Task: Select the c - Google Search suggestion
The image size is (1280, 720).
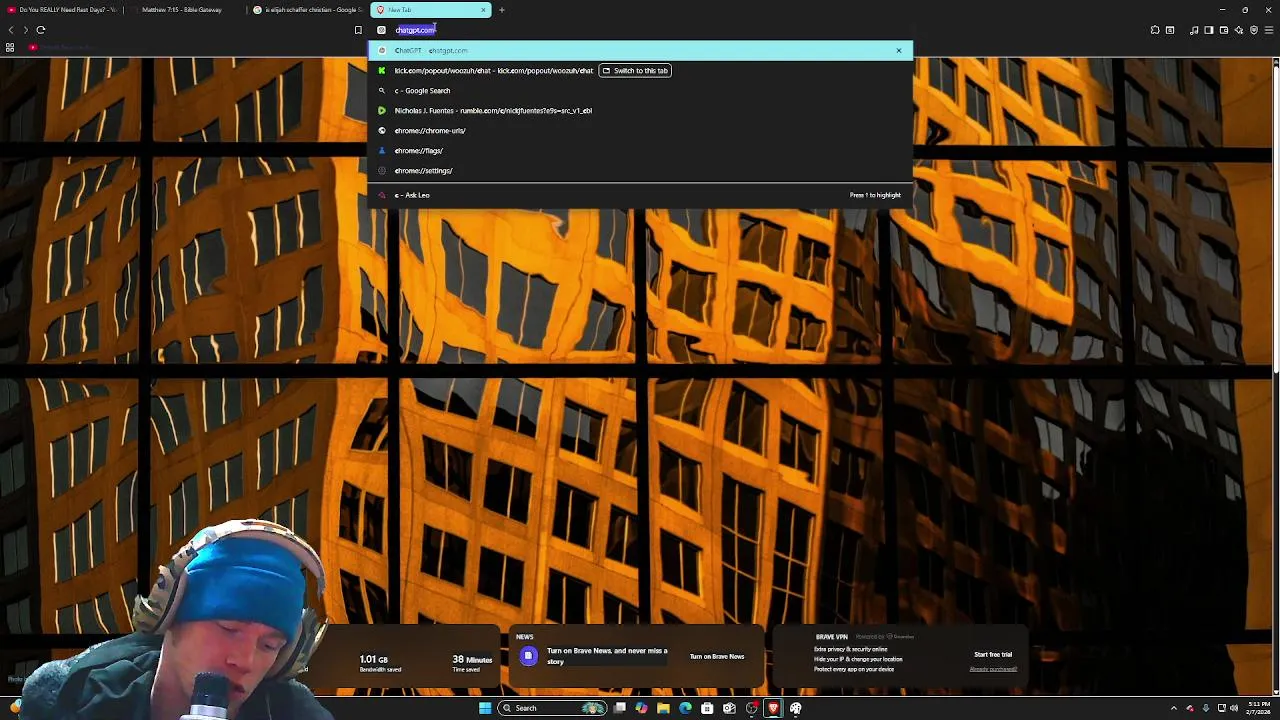Action: click(x=640, y=90)
